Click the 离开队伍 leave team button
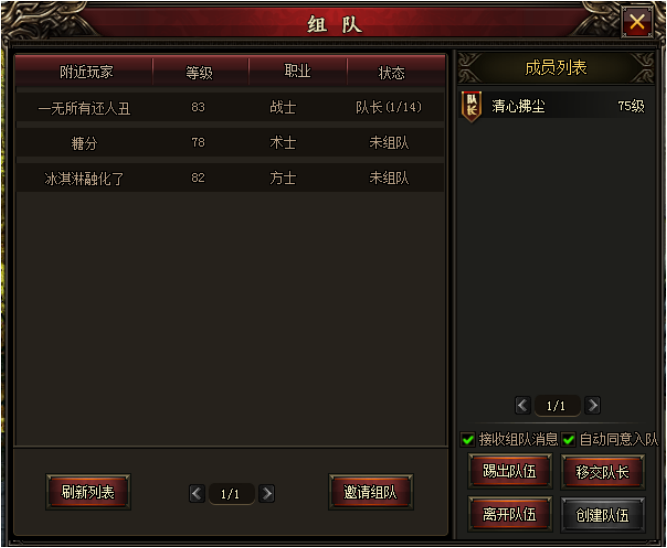Viewport: 667px width, 548px height. (x=510, y=514)
